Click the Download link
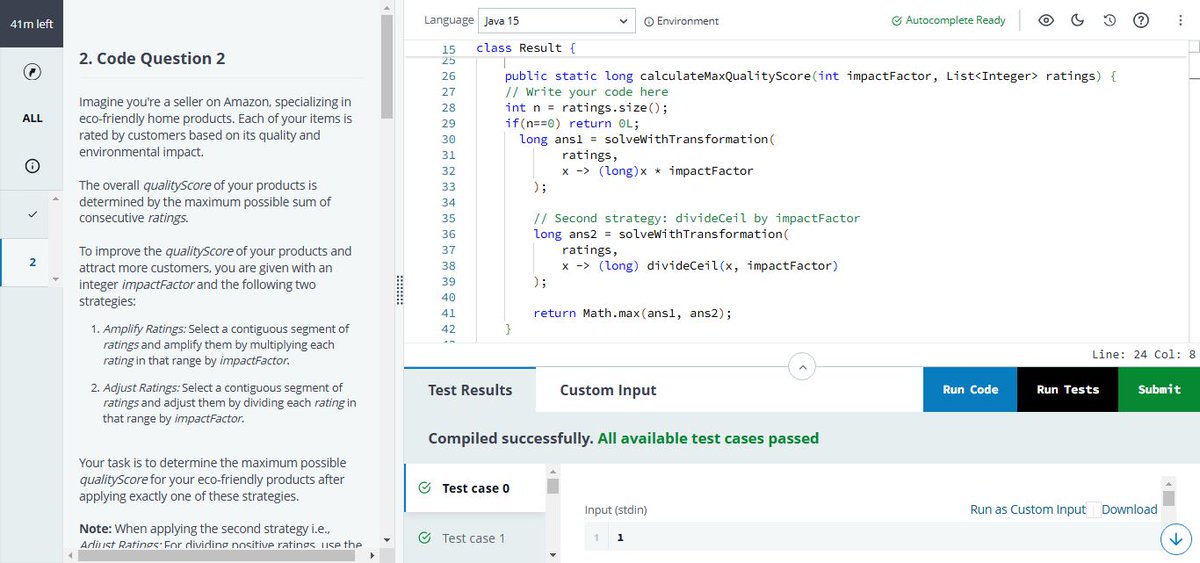The image size is (1200, 563). [x=1129, y=509]
